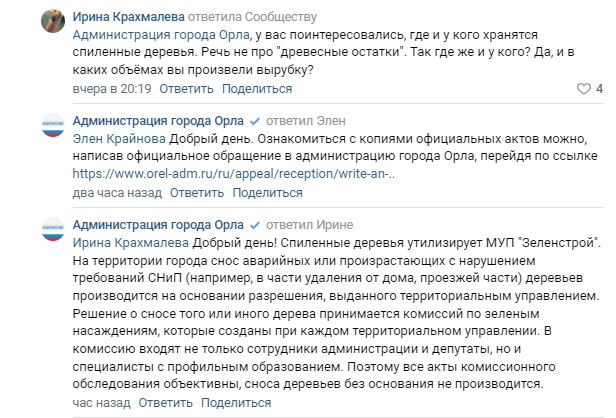This screenshot has height=418, width=616.
Task: Click the вчера в 20:19 timestamp
Action: [x=112, y=89]
